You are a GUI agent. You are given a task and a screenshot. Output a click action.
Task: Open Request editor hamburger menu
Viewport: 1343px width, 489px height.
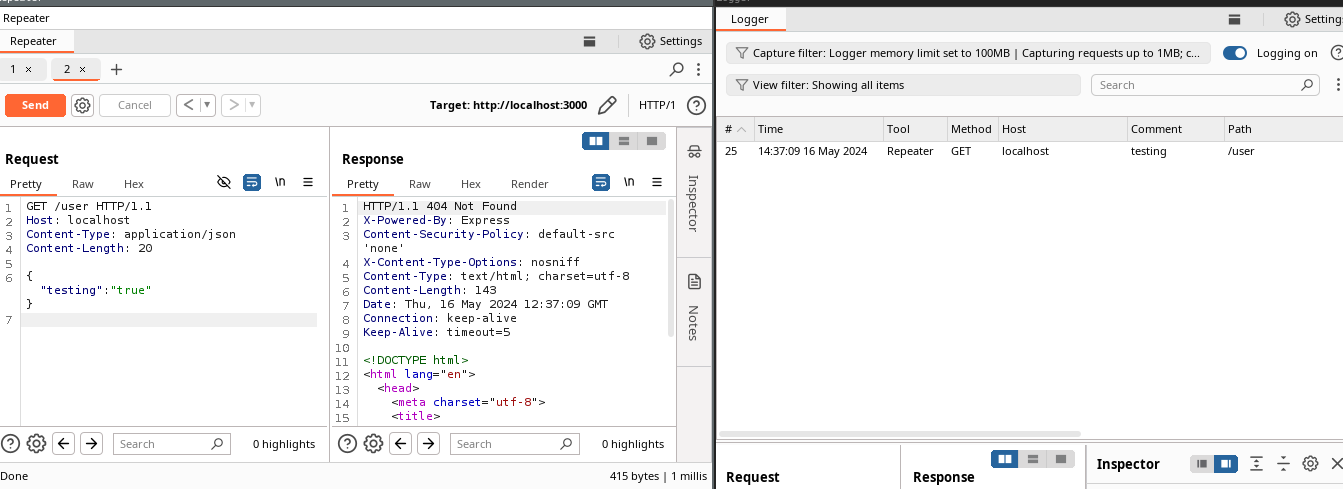pos(308,183)
